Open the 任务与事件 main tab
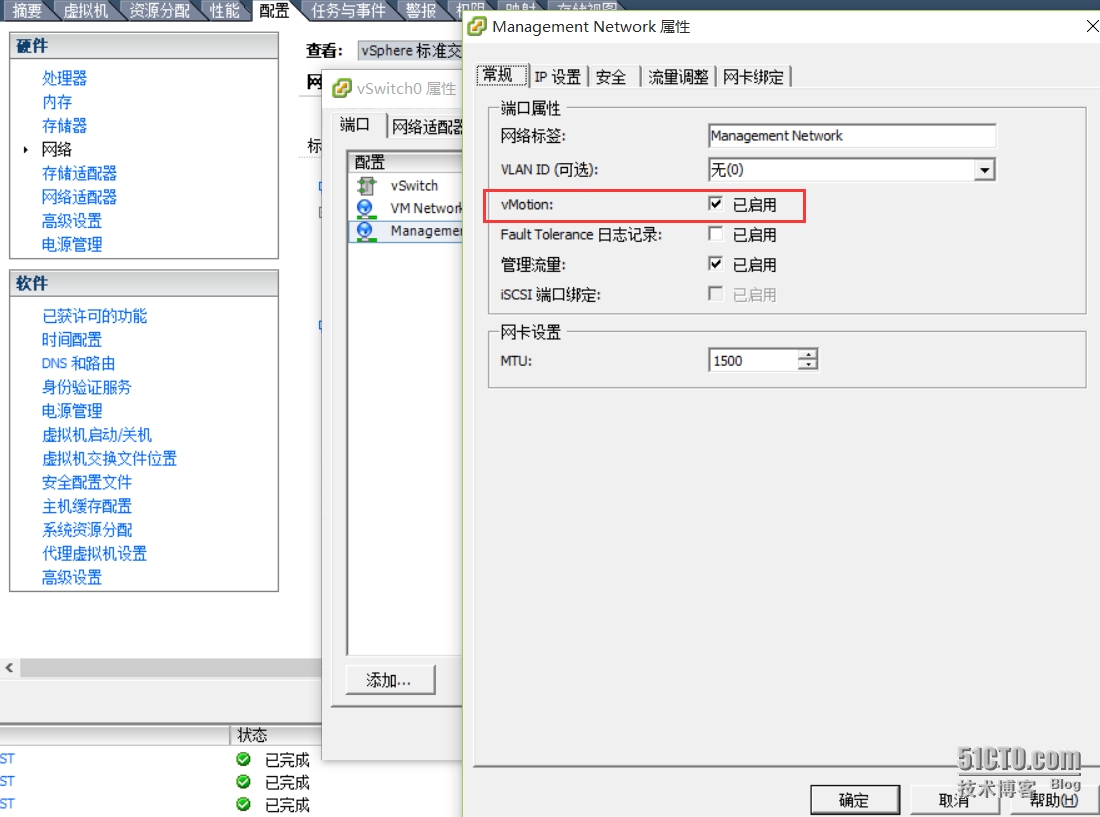 [348, 11]
